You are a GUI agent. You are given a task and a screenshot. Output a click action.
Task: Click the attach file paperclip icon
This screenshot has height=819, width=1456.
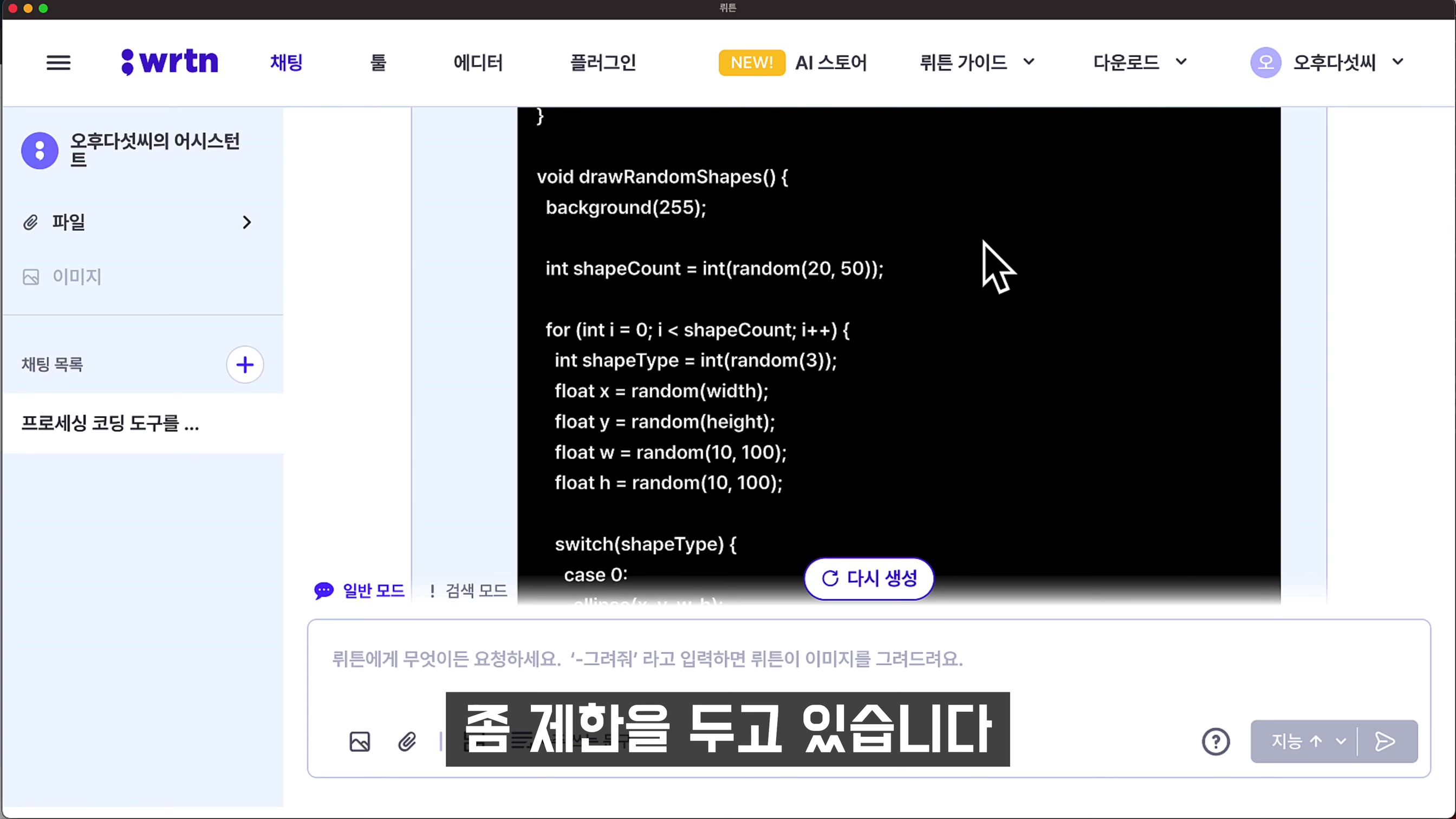click(x=407, y=742)
